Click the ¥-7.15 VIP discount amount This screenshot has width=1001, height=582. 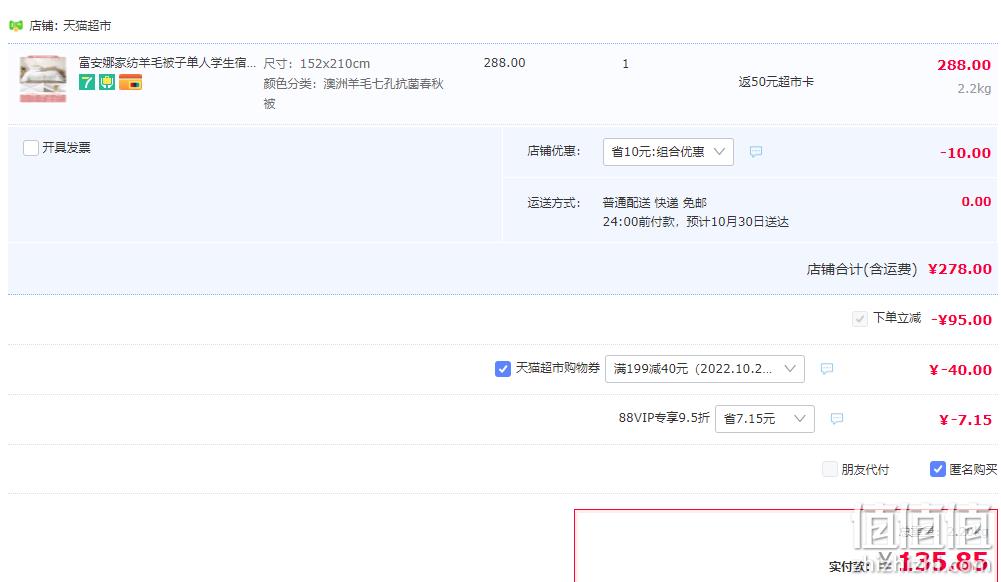coord(965,420)
